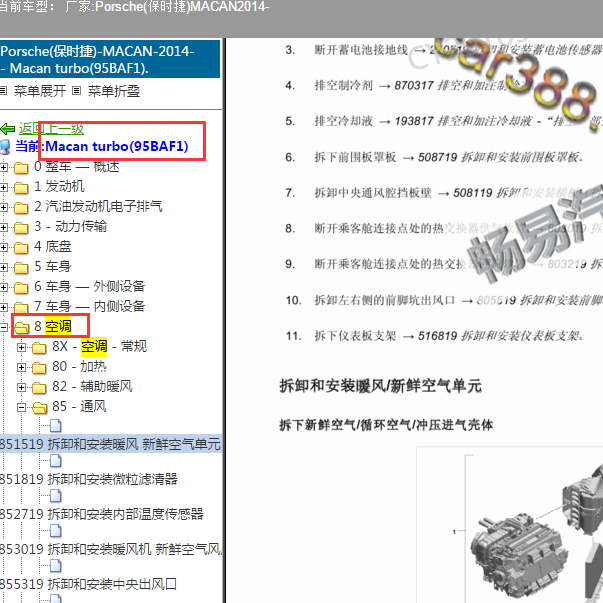
Task: Click the 返回上一级 back link
Action: click(52, 129)
